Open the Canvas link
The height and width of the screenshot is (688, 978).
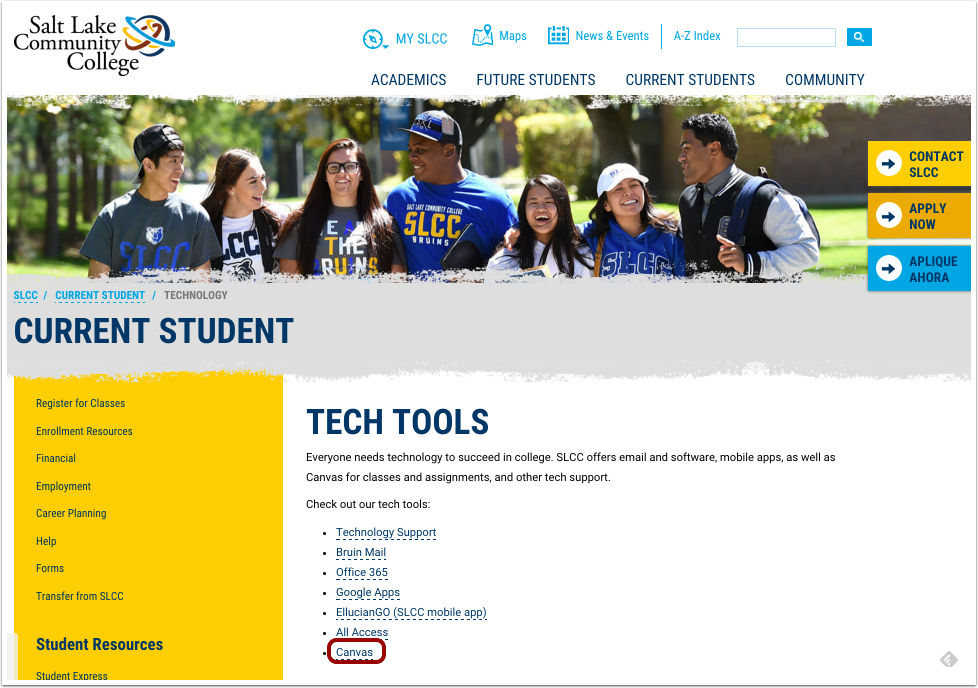pyautogui.click(x=354, y=652)
